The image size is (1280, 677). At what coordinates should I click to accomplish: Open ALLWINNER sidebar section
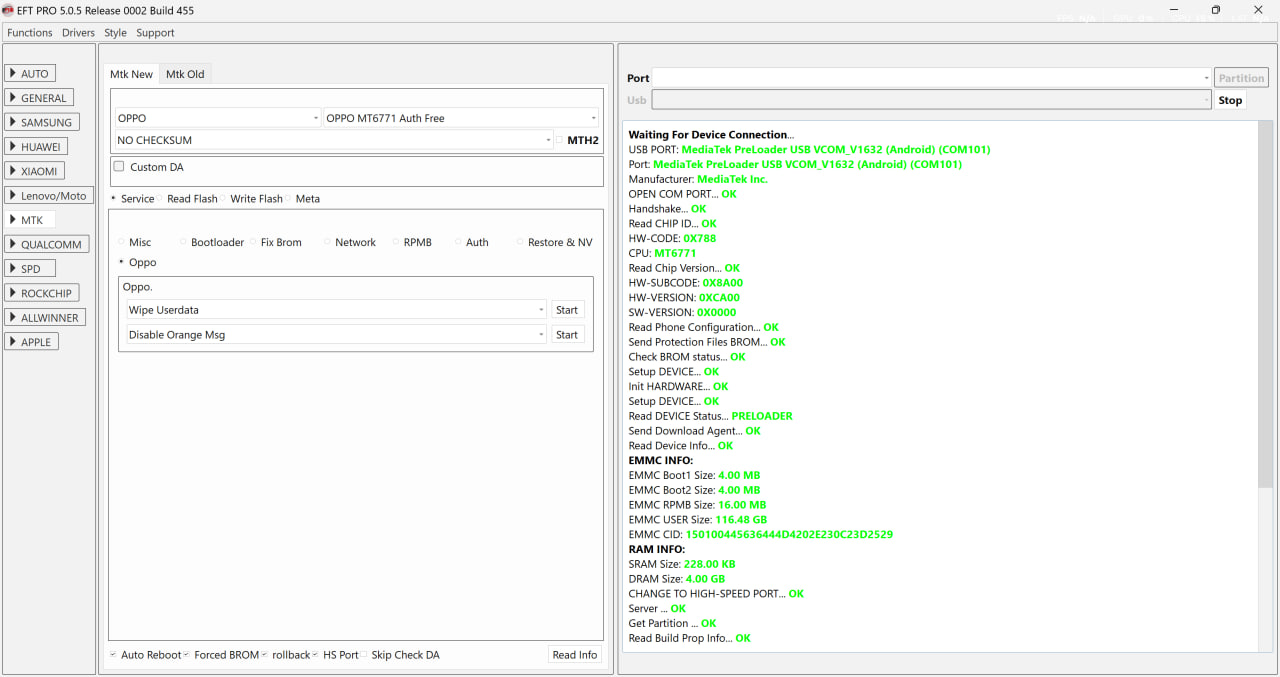[45, 317]
